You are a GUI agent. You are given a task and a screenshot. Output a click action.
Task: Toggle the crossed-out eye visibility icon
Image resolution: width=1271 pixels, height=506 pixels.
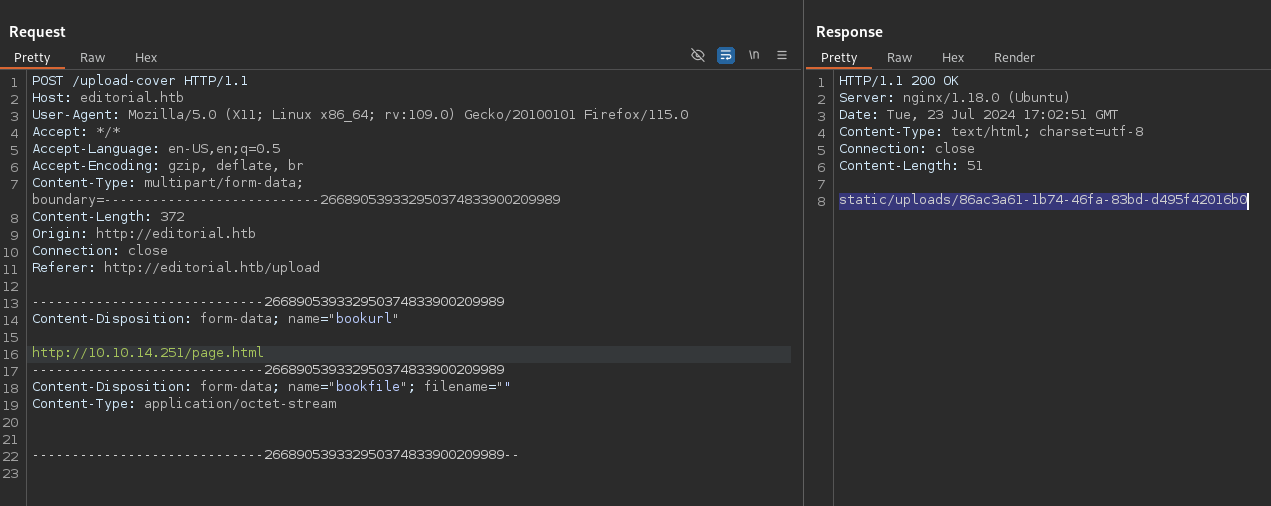698,55
